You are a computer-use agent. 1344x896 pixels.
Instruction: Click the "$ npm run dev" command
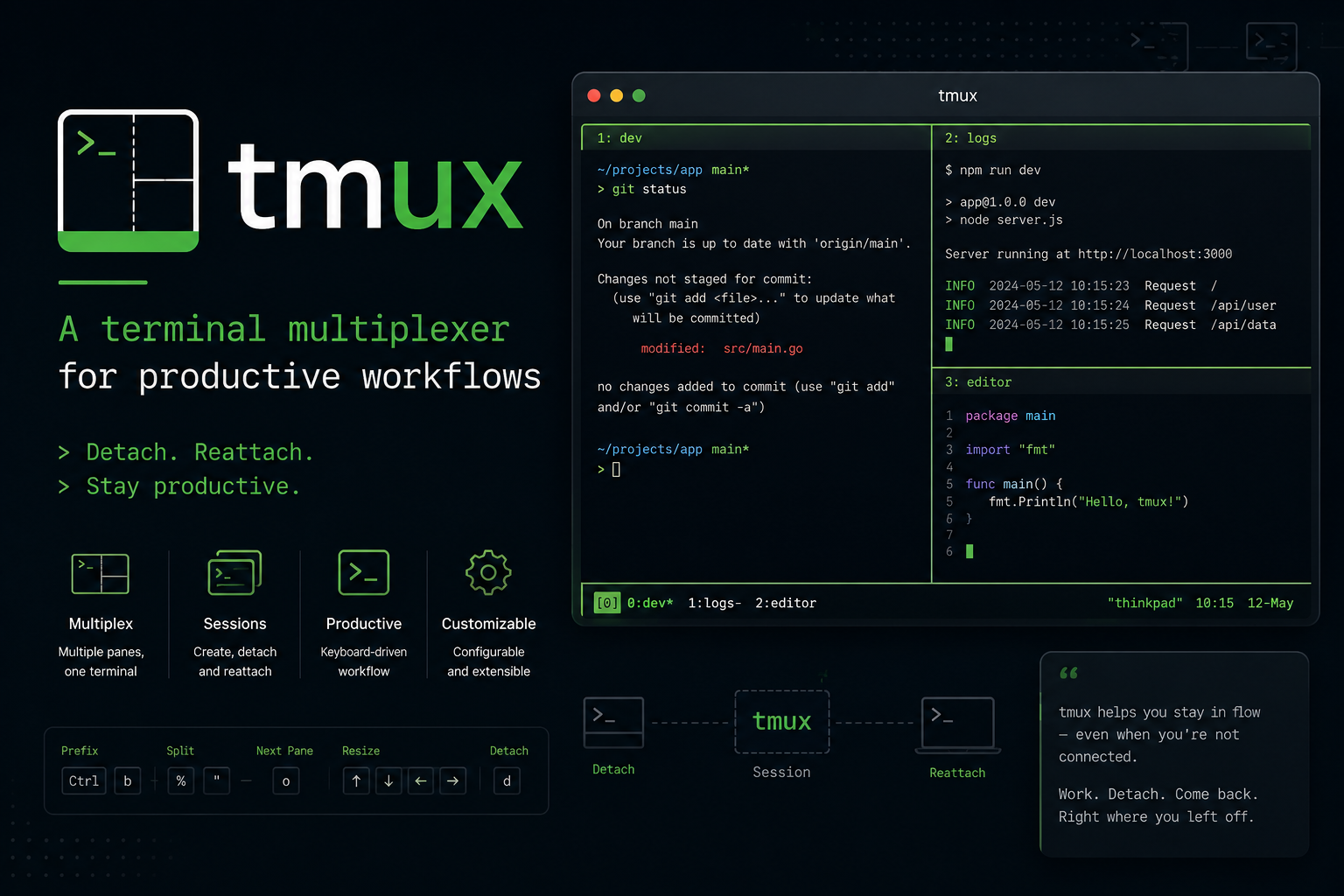pos(993,170)
